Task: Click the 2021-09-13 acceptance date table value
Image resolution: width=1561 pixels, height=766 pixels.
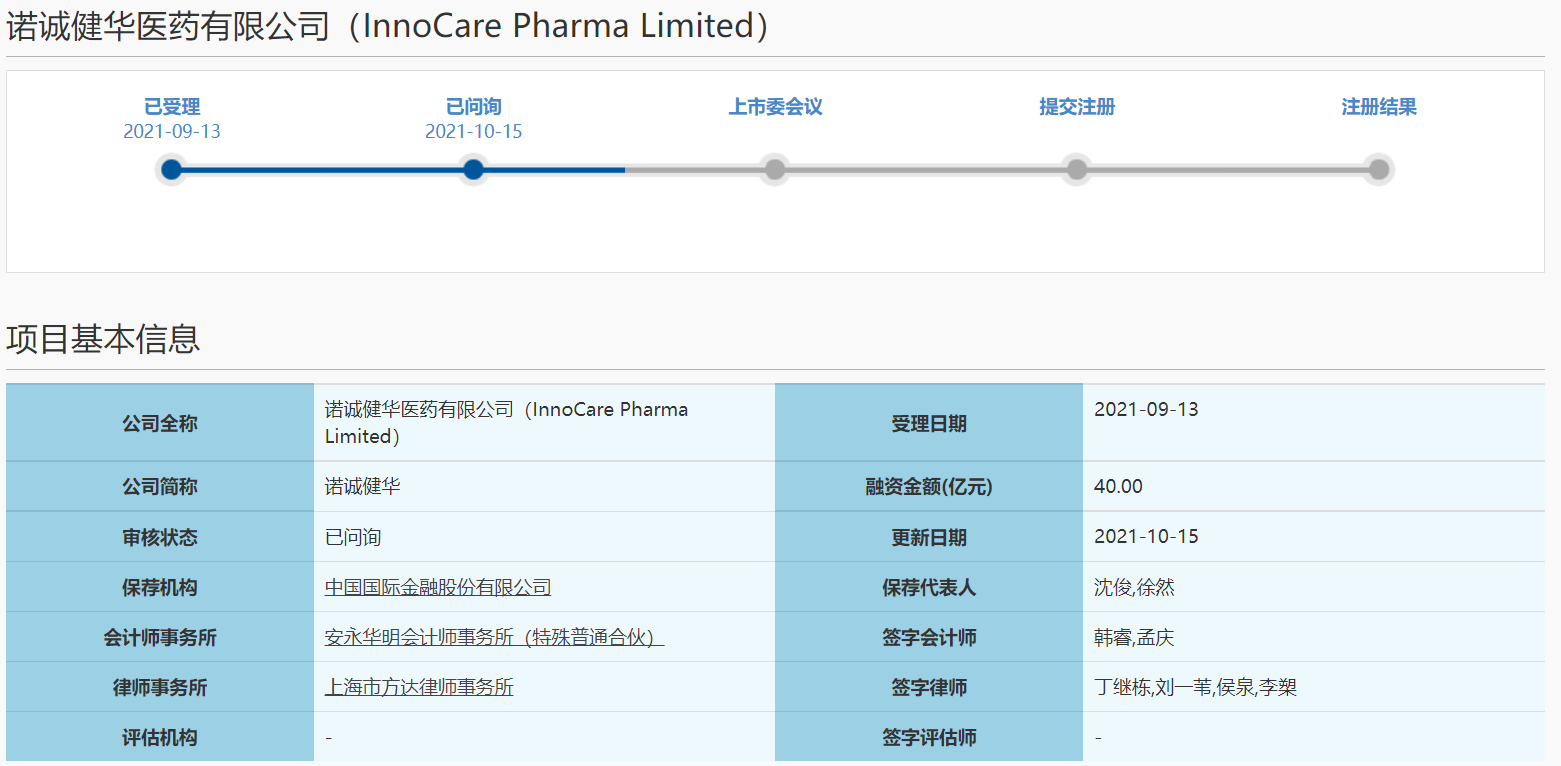Action: click(x=1146, y=409)
